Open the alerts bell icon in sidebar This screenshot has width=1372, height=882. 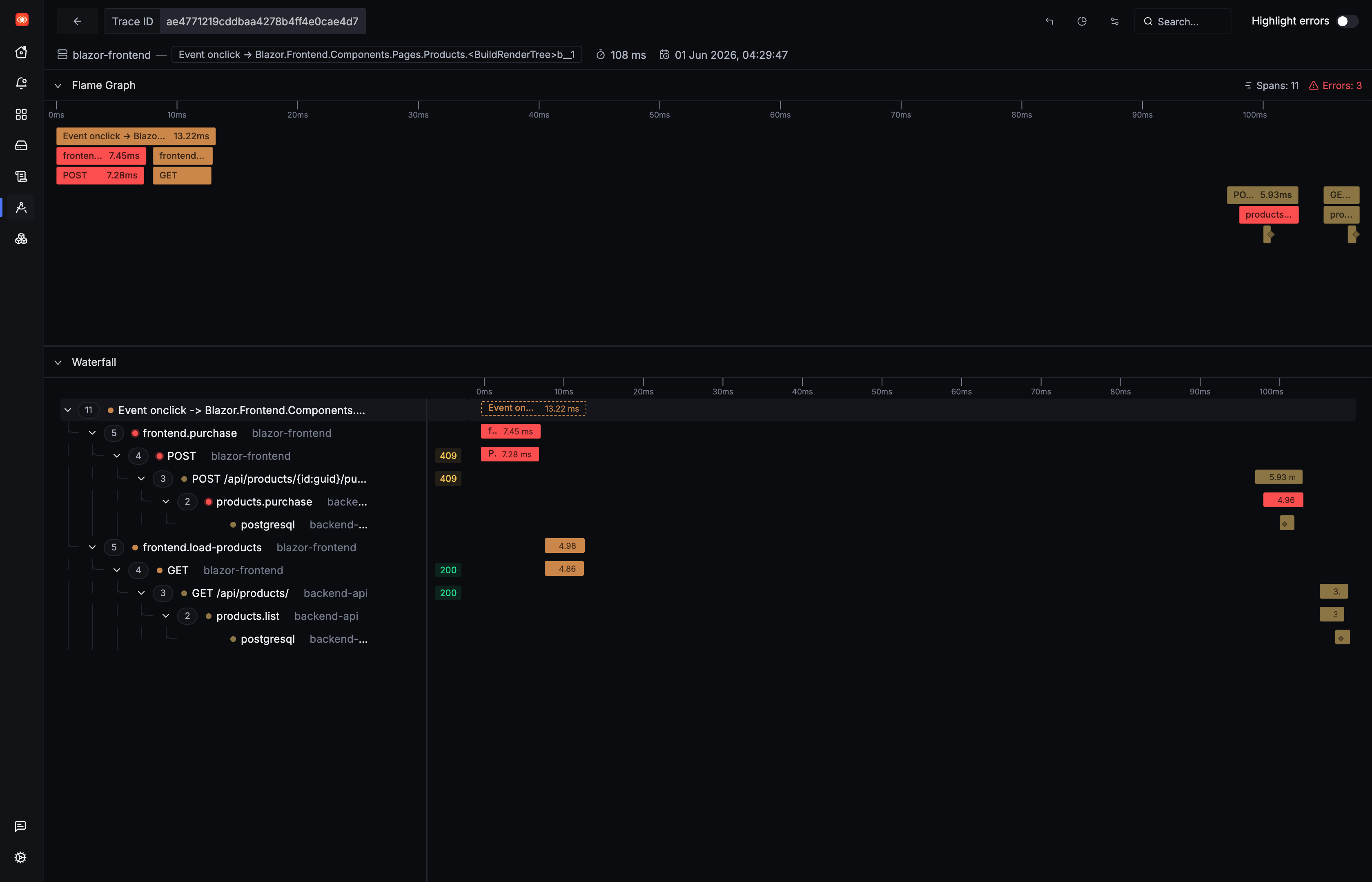tap(21, 83)
